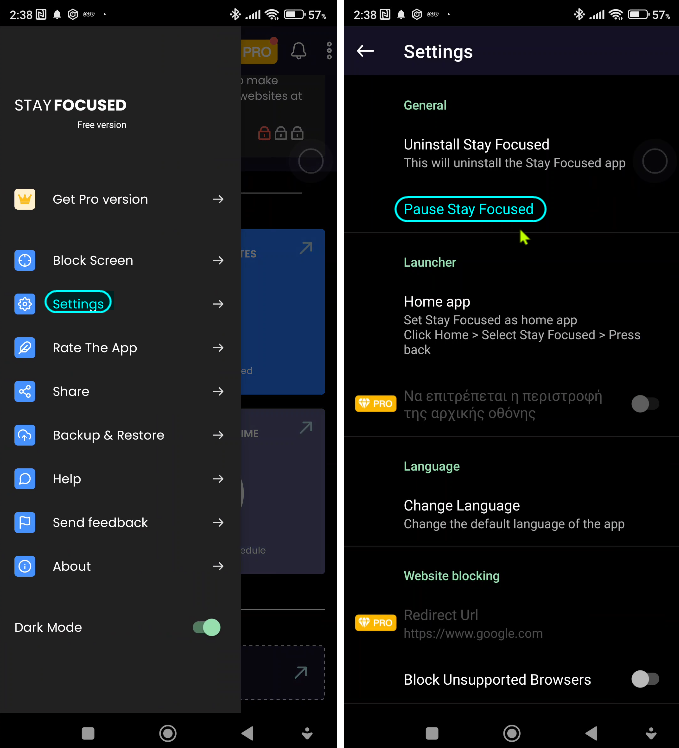Image resolution: width=679 pixels, height=748 pixels.
Task: Tap PRO badge beside Greek rotation setting
Action: click(x=376, y=404)
